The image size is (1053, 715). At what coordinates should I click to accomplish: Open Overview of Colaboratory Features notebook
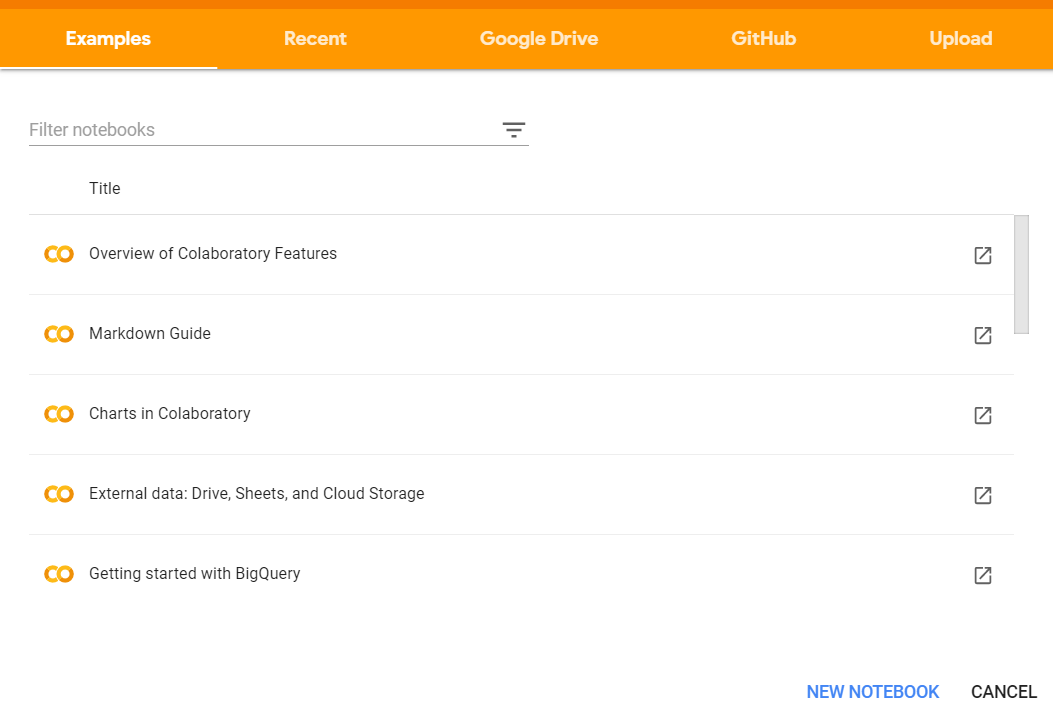tap(213, 254)
